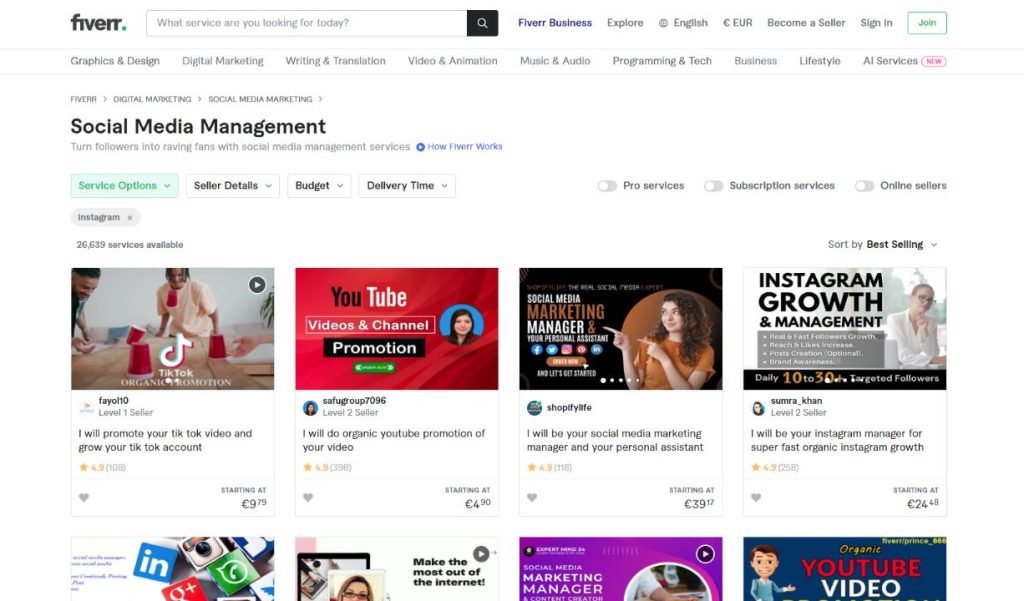This screenshot has width=1024, height=601.
Task: Click the Fiverr logo
Action: point(98,23)
